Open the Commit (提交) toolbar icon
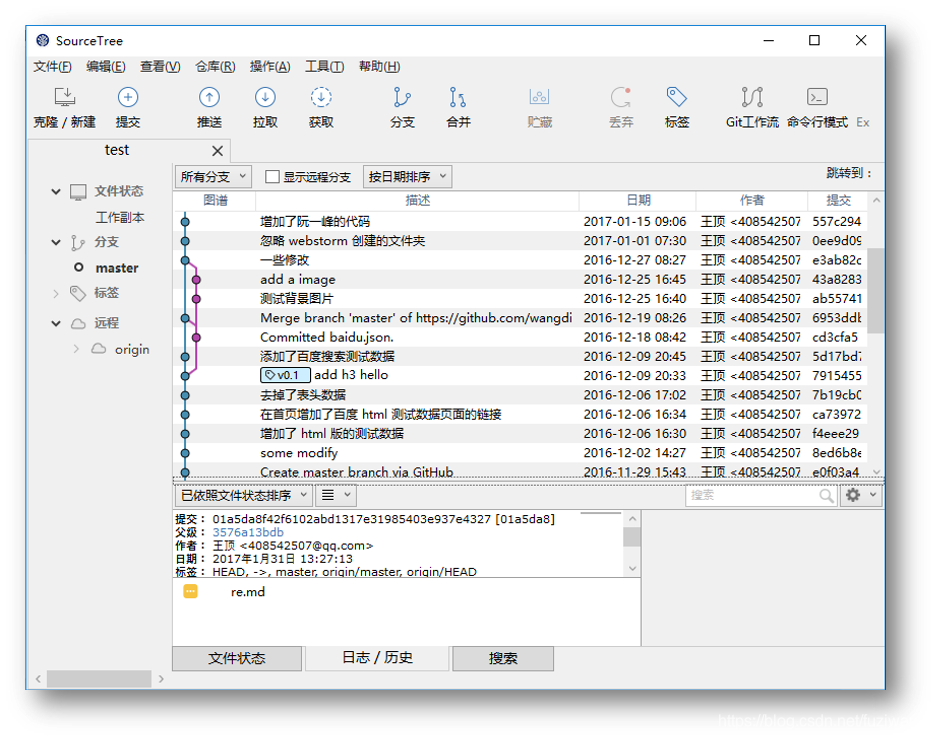 pyautogui.click(x=128, y=97)
